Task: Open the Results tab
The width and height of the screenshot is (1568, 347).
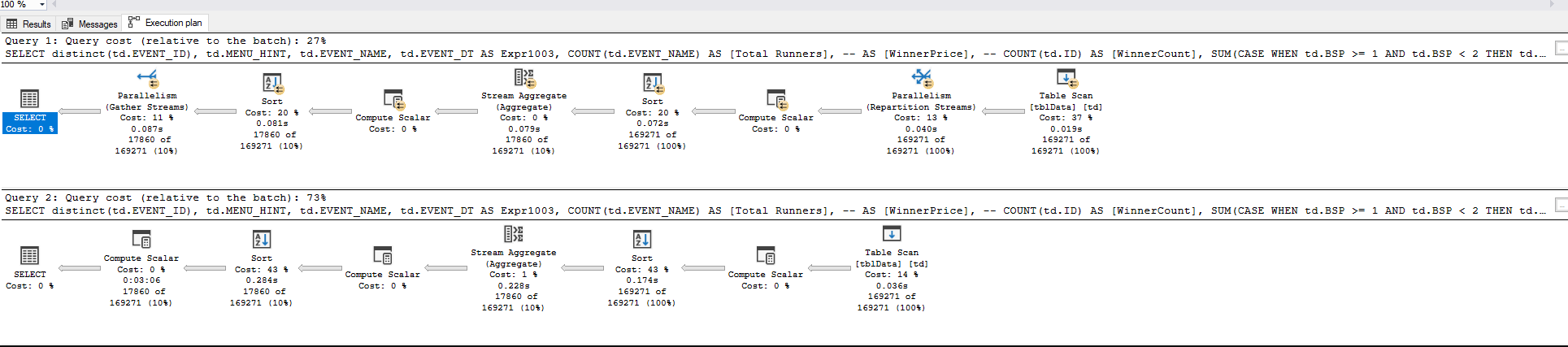Action: click(x=28, y=24)
